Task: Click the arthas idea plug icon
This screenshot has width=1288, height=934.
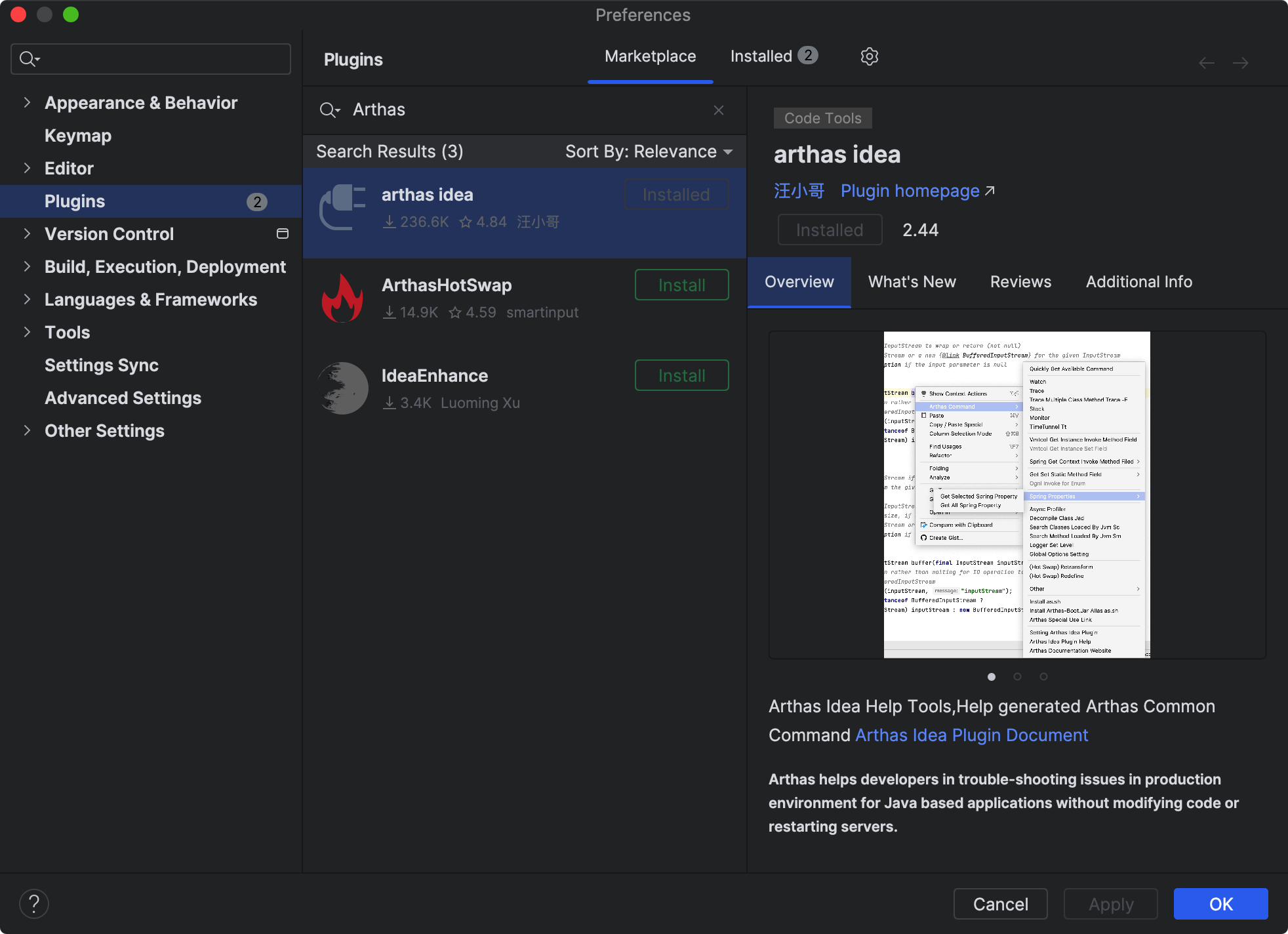Action: point(342,208)
